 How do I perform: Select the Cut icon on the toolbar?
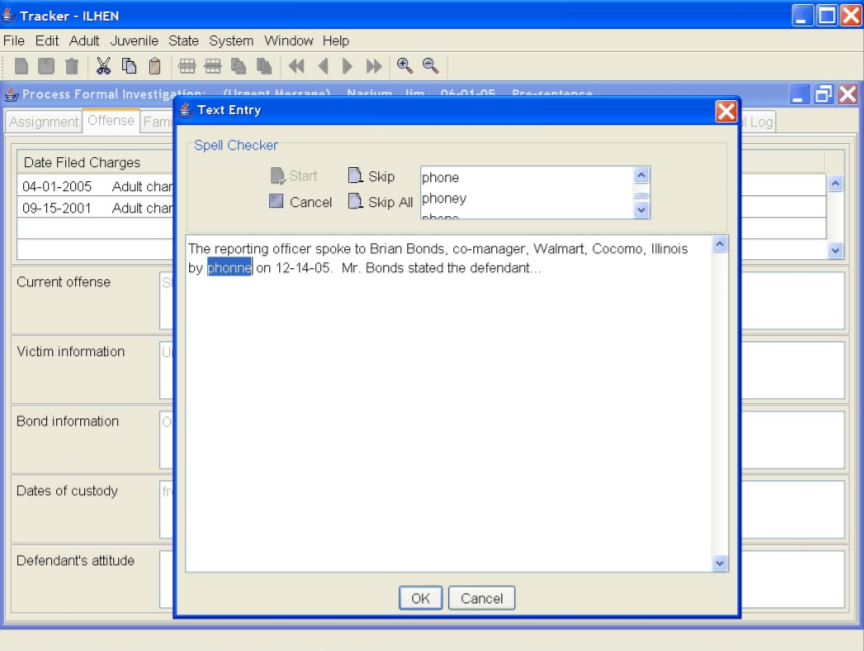(102, 66)
